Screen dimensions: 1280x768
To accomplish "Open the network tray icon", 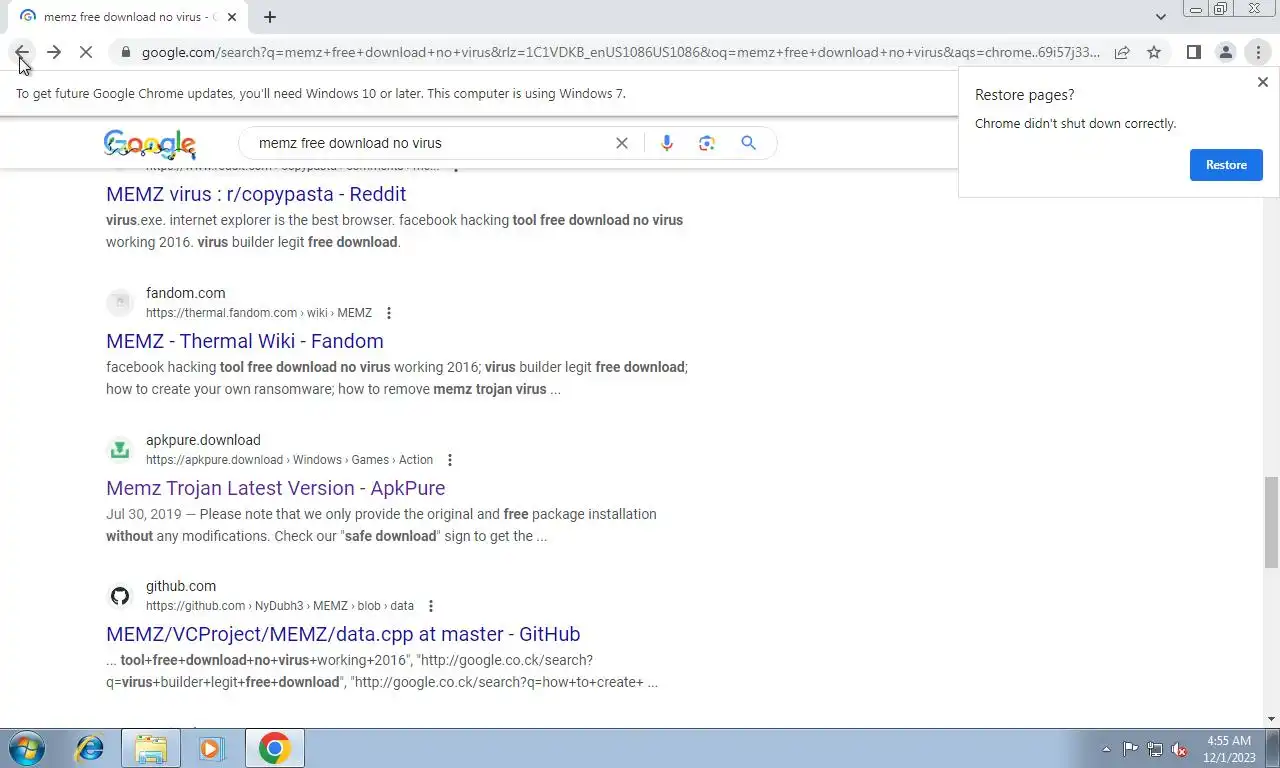I will (1155, 749).
